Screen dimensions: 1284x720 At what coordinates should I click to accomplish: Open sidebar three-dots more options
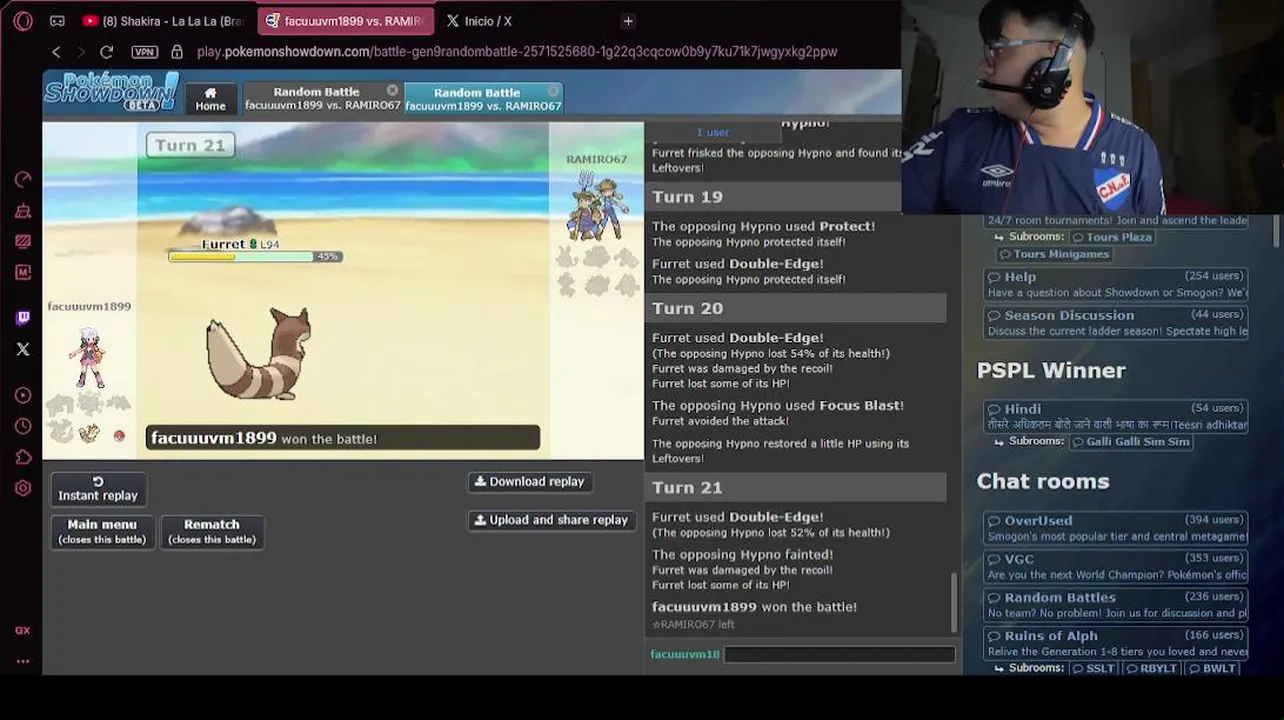coord(23,661)
